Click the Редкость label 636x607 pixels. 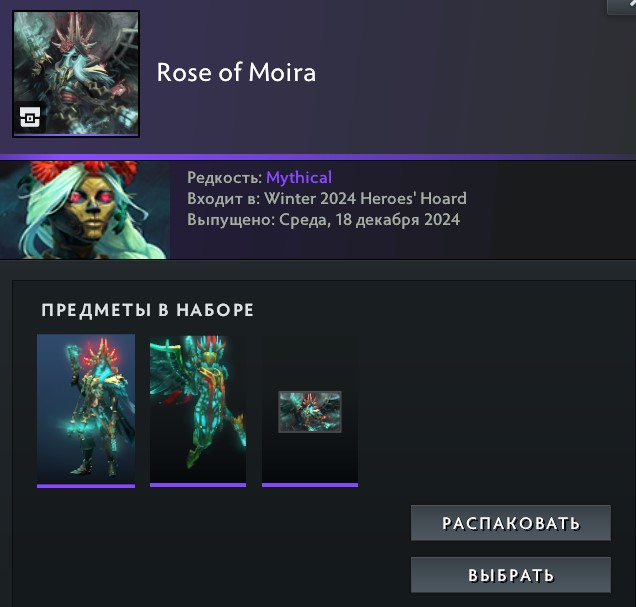(225, 178)
